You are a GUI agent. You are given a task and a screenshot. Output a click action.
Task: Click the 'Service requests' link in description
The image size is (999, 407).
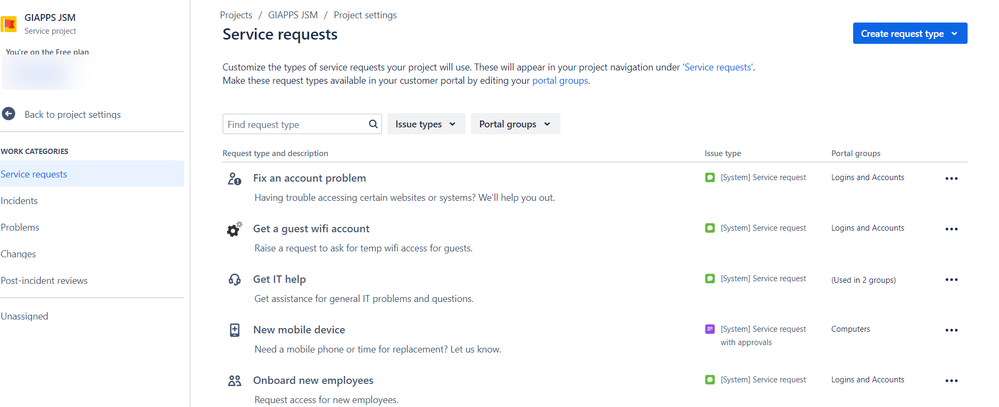tap(718, 67)
